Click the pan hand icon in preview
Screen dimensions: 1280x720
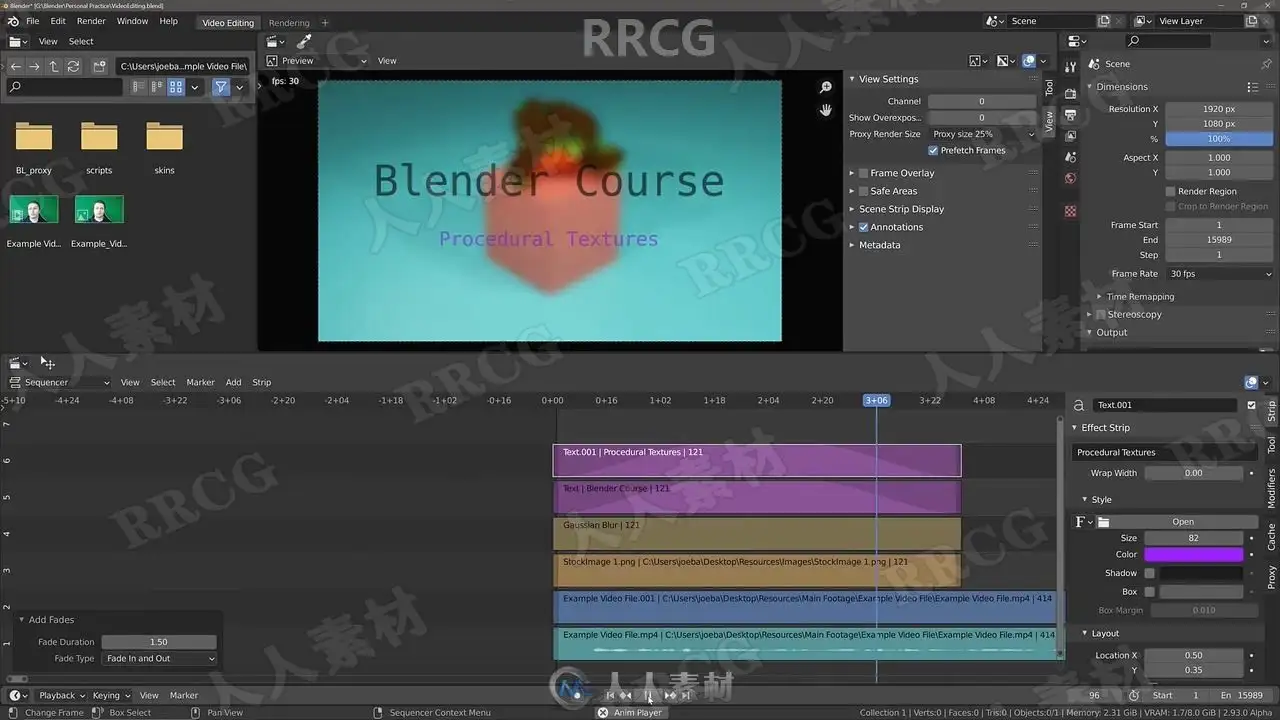[826, 110]
